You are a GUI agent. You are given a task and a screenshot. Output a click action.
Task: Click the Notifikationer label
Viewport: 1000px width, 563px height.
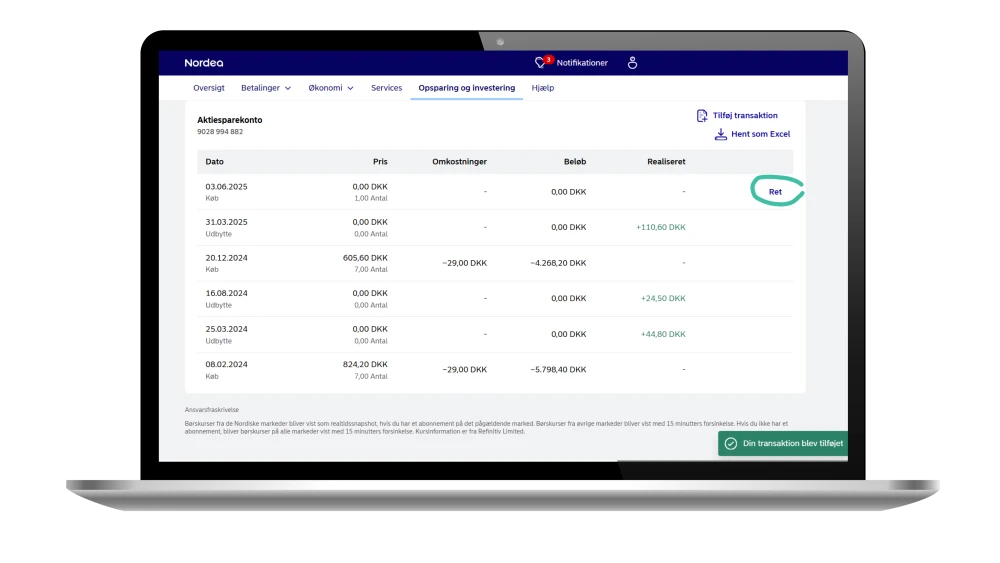581,63
